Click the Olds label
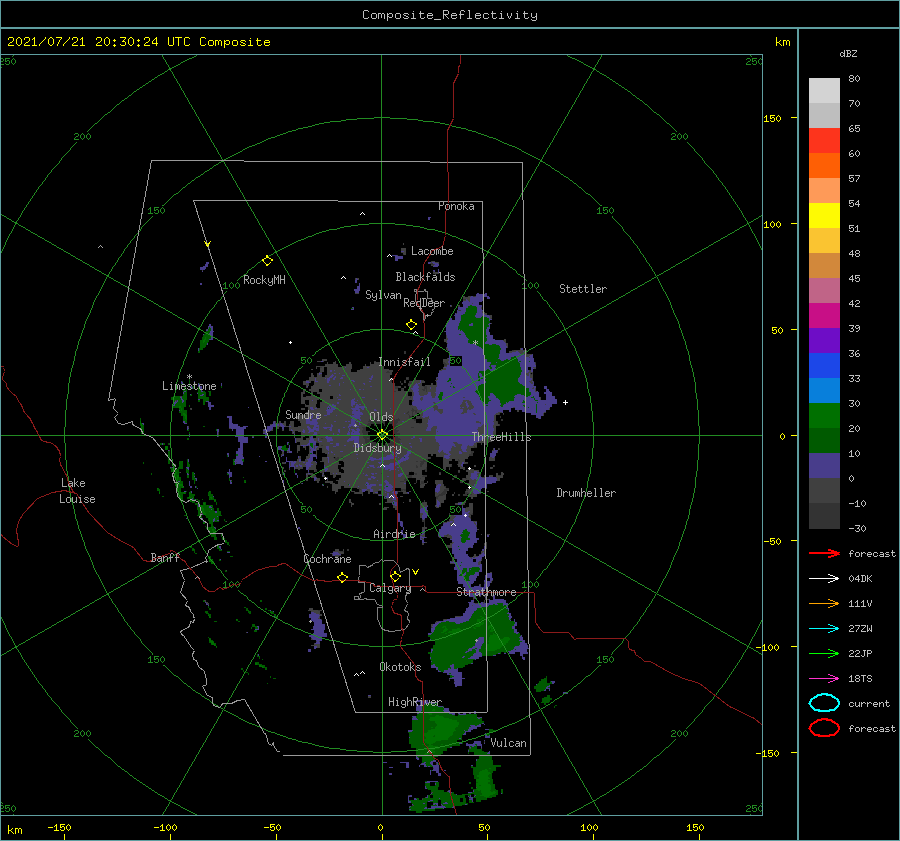This screenshot has height=841, width=900. coord(381,417)
